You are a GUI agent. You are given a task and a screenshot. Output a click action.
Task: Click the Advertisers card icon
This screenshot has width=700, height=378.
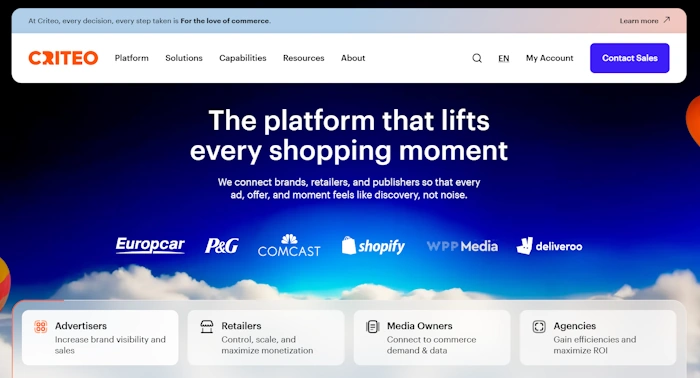pos(41,326)
